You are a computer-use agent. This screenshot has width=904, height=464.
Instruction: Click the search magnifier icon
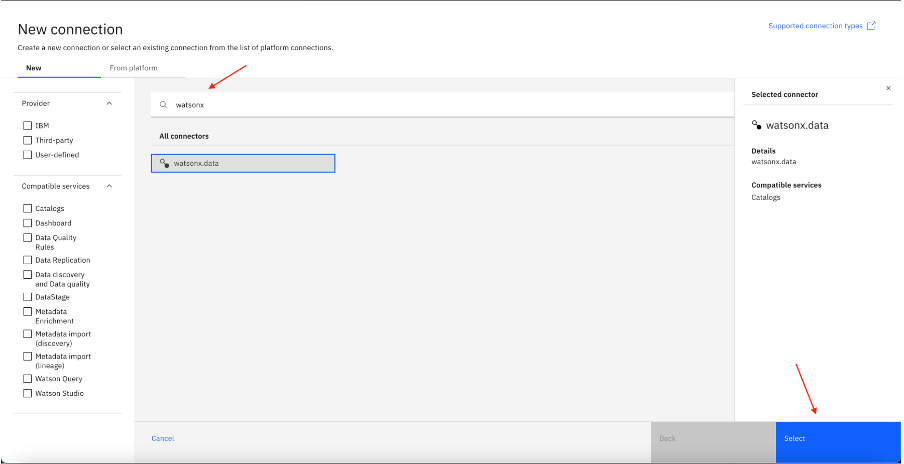tap(163, 104)
